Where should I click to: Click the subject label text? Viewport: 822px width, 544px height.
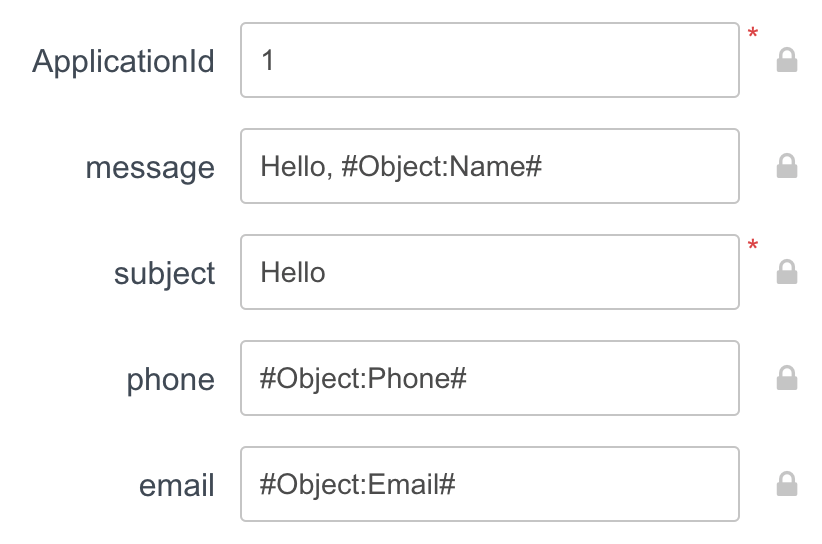click(164, 274)
